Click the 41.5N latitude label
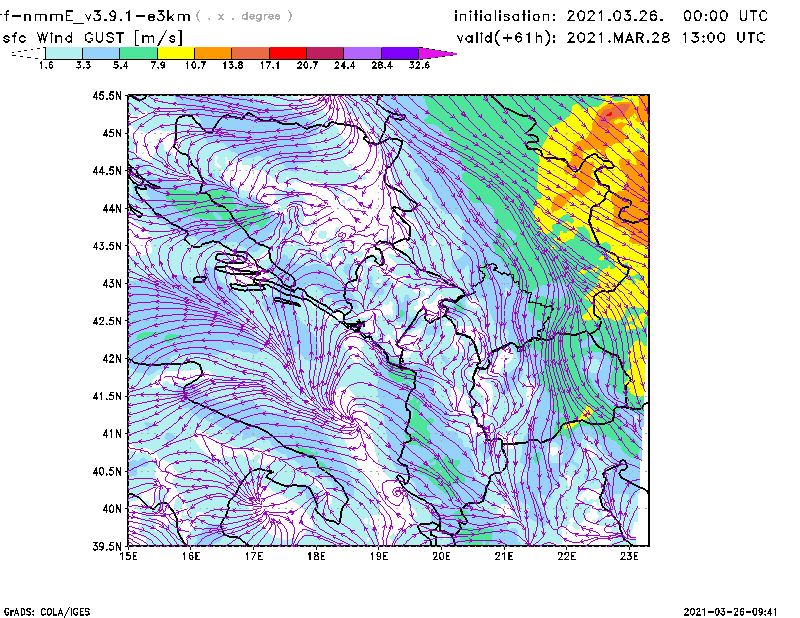This screenshot has width=800, height=618. (107, 396)
